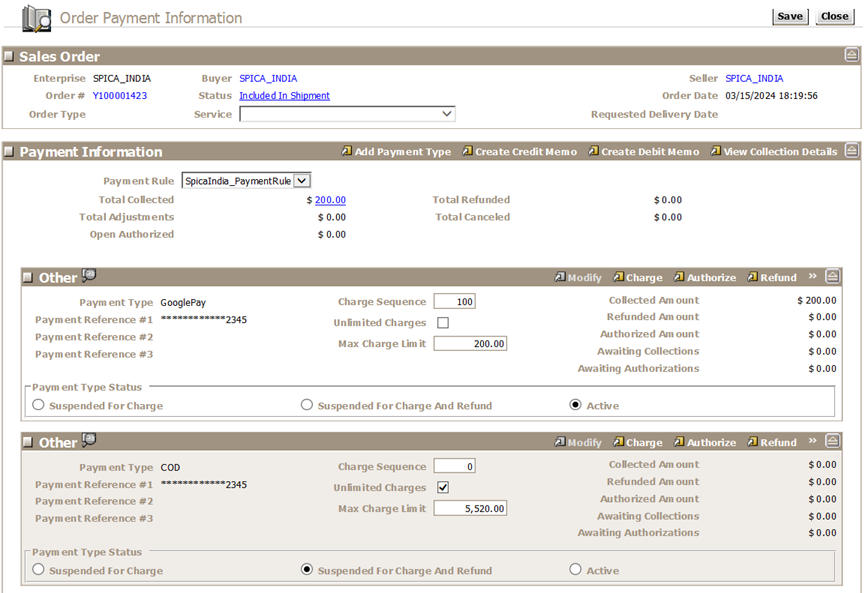
Task: Click Charge action for GooglePay payment
Action: tap(643, 278)
